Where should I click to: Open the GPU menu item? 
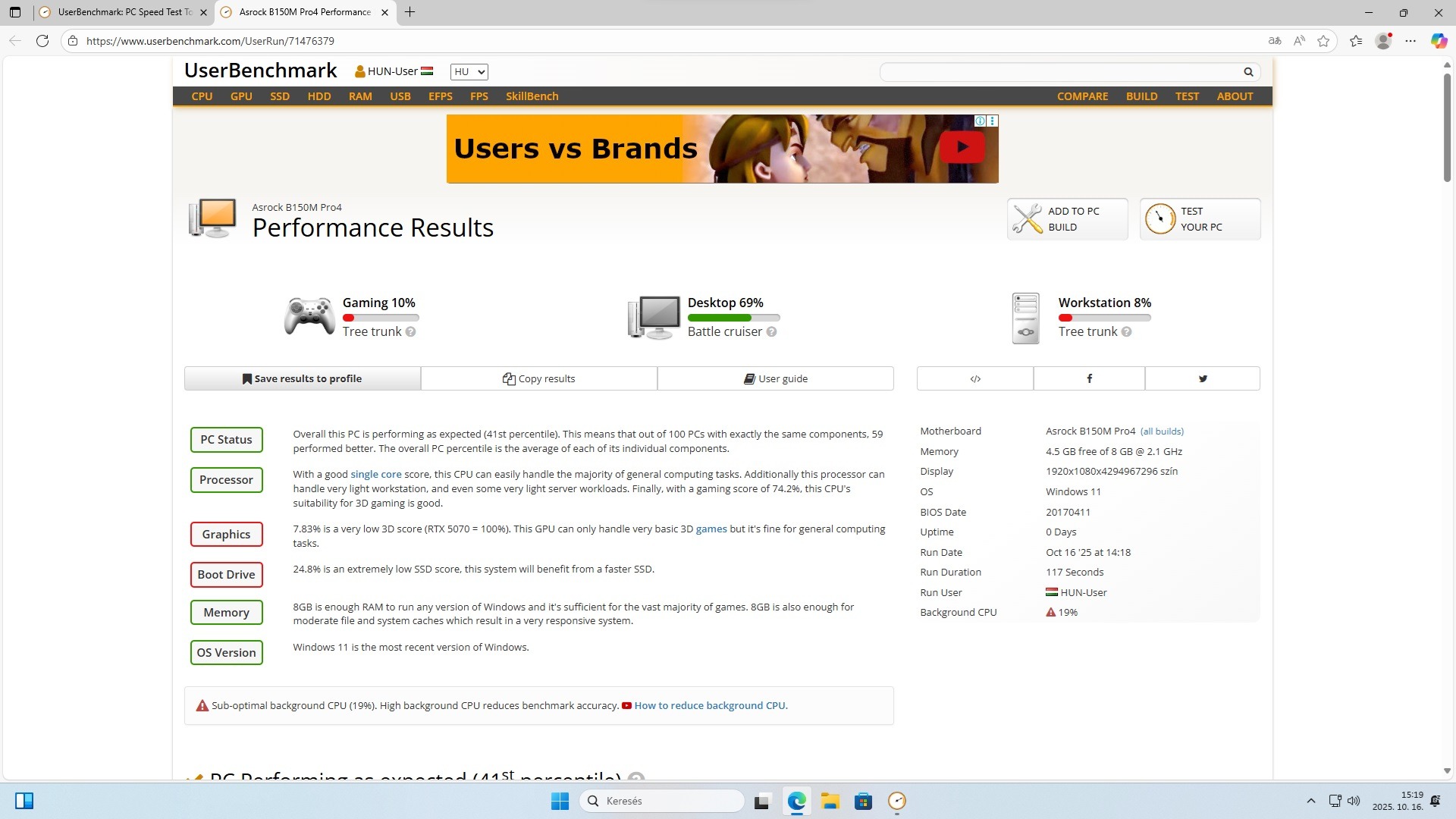pos(241,96)
